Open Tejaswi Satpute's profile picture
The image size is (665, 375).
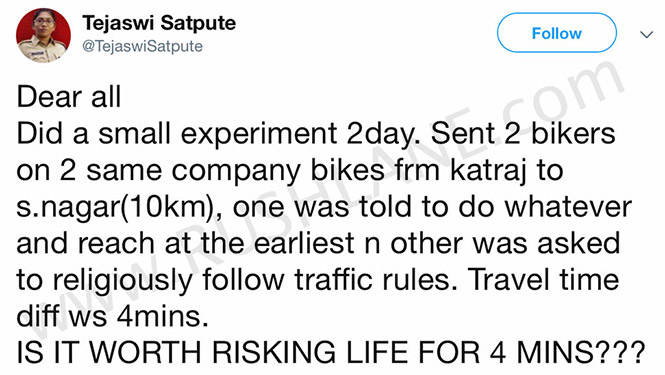click(x=43, y=35)
